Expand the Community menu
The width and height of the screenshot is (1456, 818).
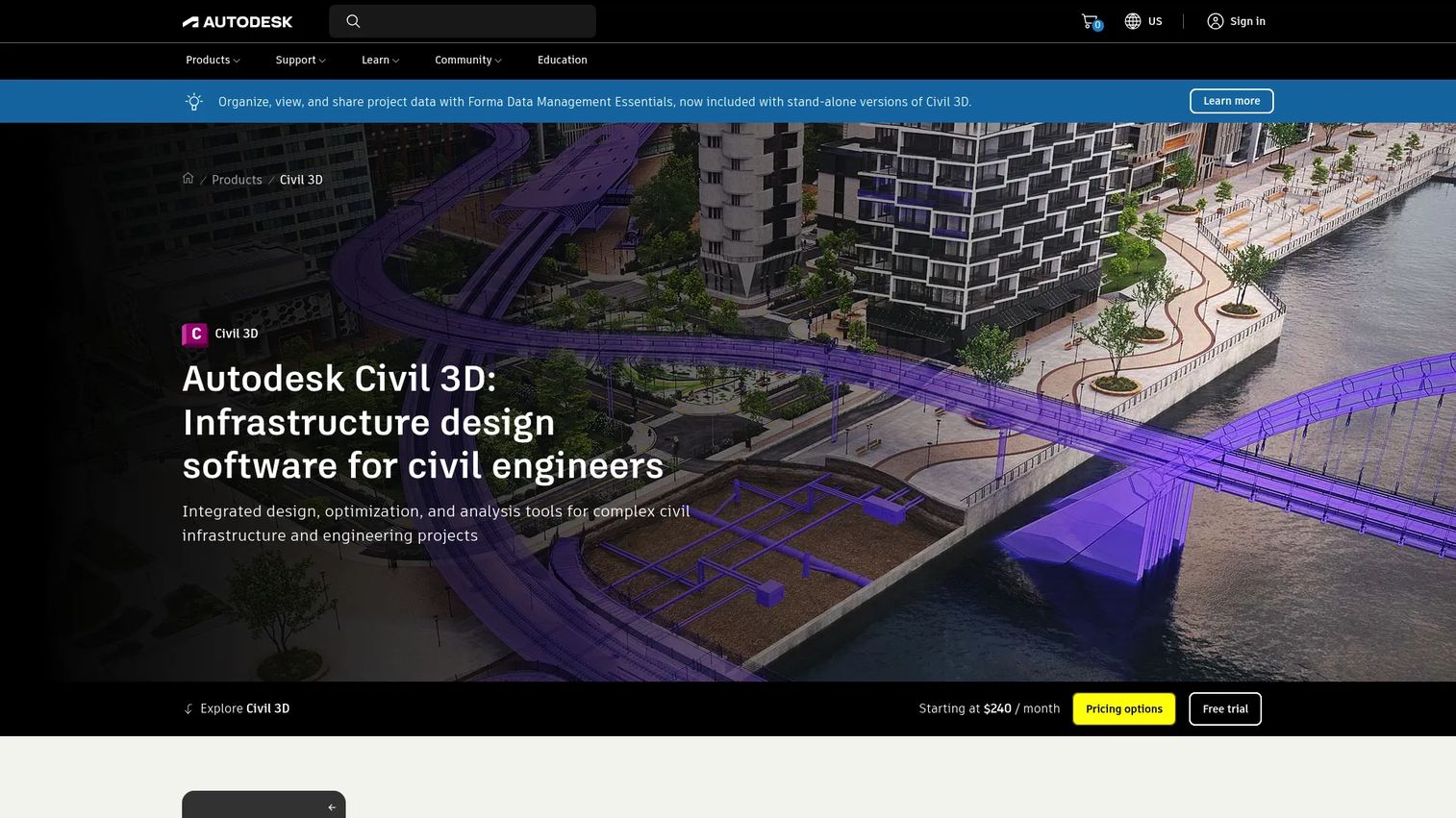point(467,60)
